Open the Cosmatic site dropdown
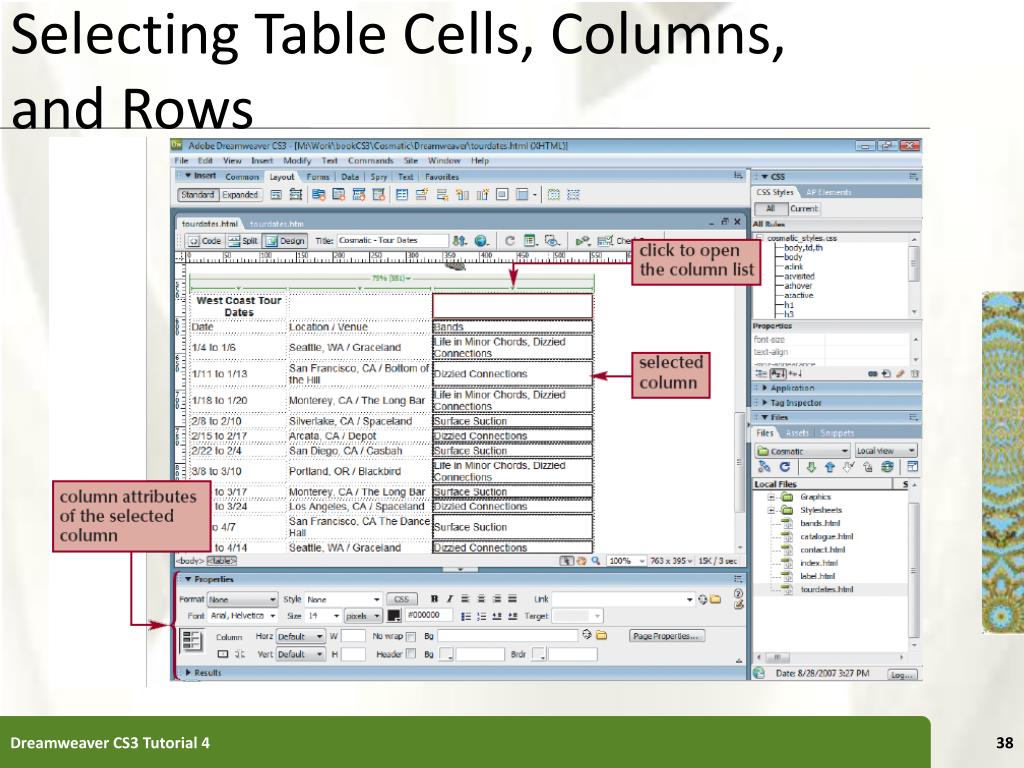Viewport: 1024px width, 768px height. (803, 451)
